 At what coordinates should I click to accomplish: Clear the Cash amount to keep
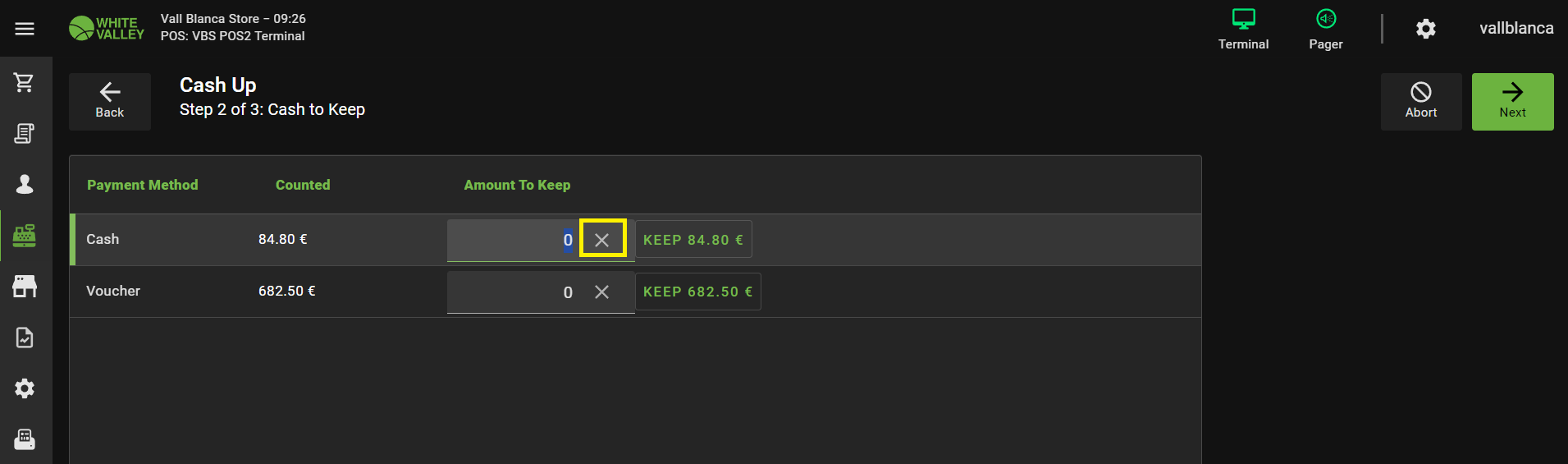coord(602,240)
